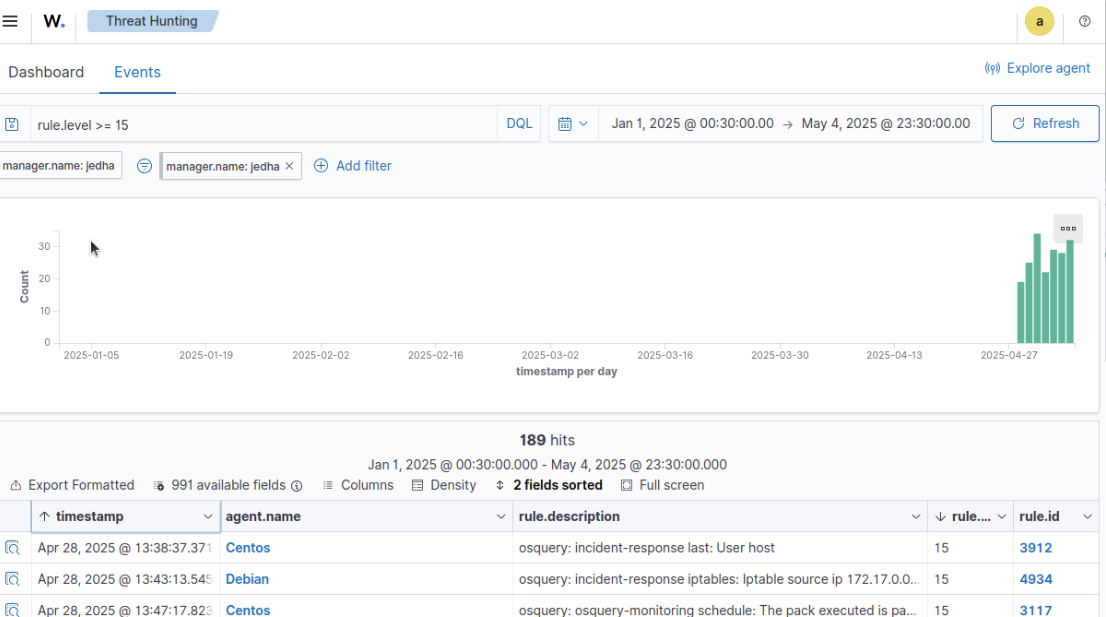Inspect the Apr 28 13:47:17 Centos event
The image size is (1106, 617).
point(12,610)
